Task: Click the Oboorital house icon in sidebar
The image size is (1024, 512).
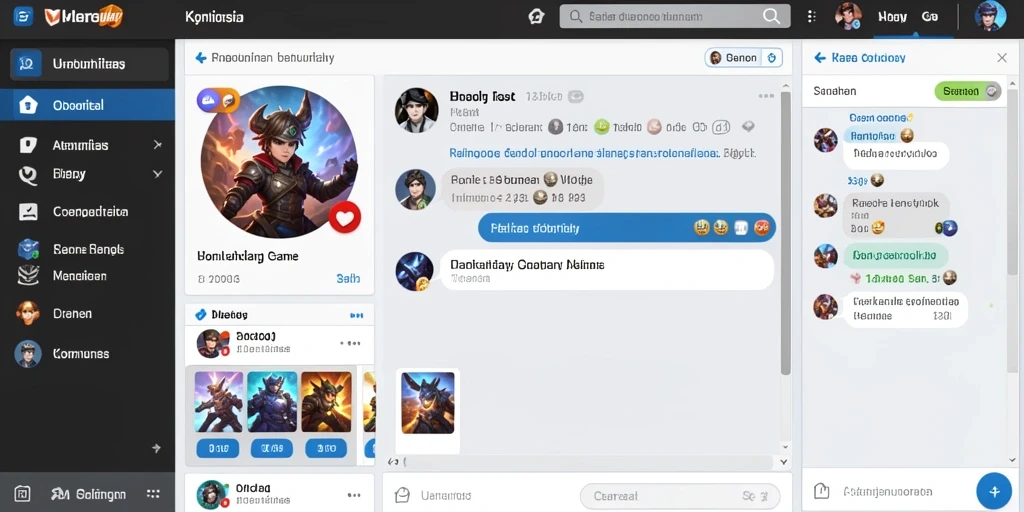Action: pyautogui.click(x=28, y=104)
